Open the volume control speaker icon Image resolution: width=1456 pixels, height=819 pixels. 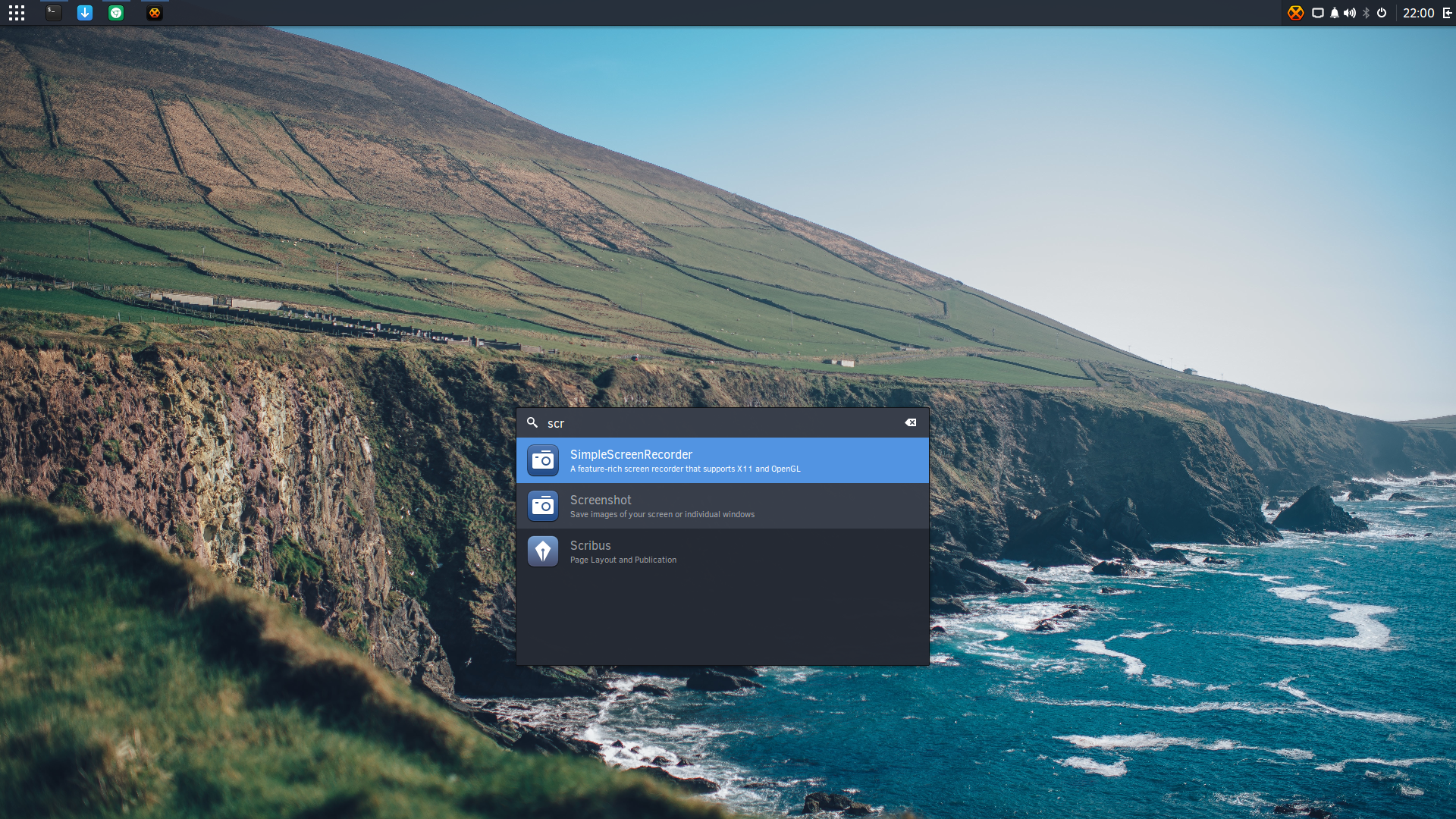pyautogui.click(x=1350, y=13)
